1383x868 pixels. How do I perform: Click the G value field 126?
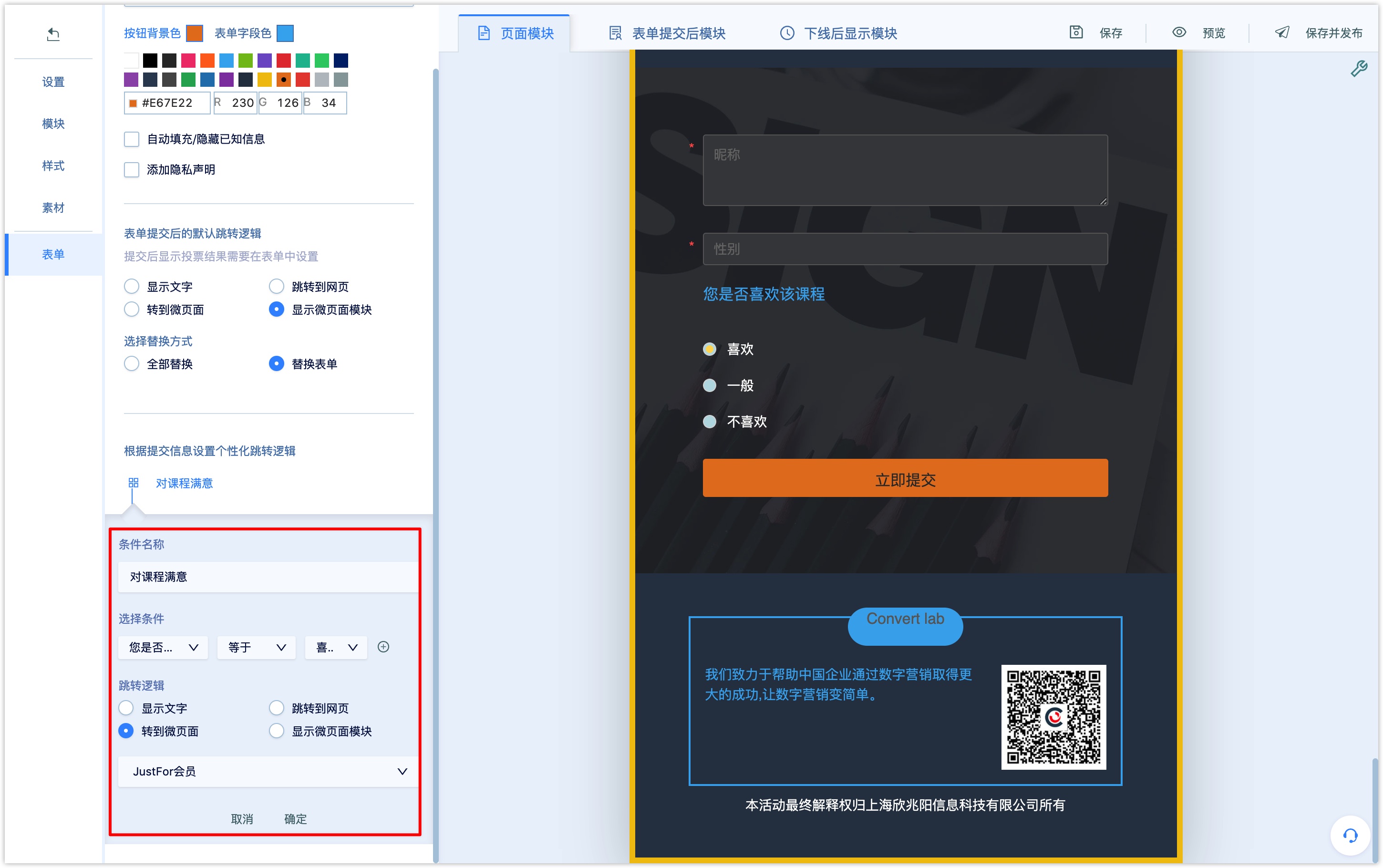click(280, 103)
